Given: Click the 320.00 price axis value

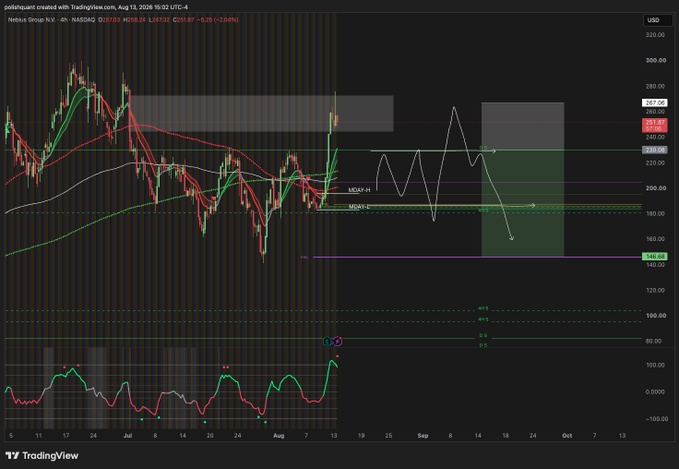Looking at the screenshot, I should click(655, 35).
